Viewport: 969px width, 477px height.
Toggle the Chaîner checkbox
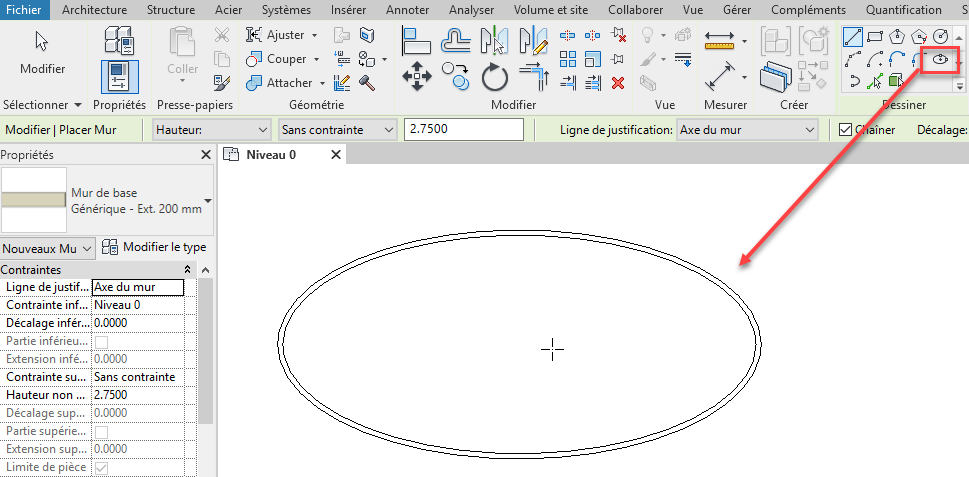point(846,130)
